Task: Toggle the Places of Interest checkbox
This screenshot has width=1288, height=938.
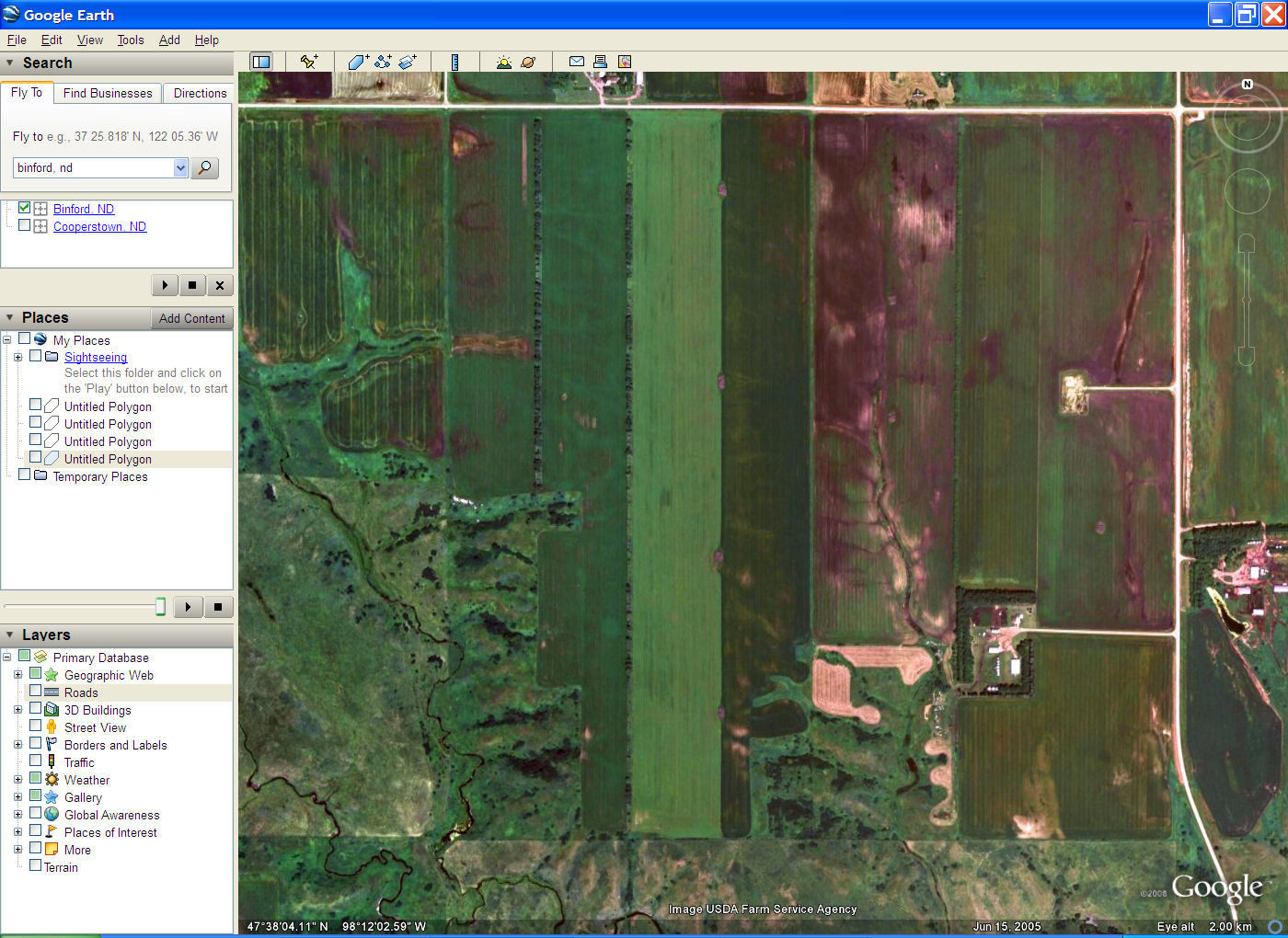Action: [35, 831]
